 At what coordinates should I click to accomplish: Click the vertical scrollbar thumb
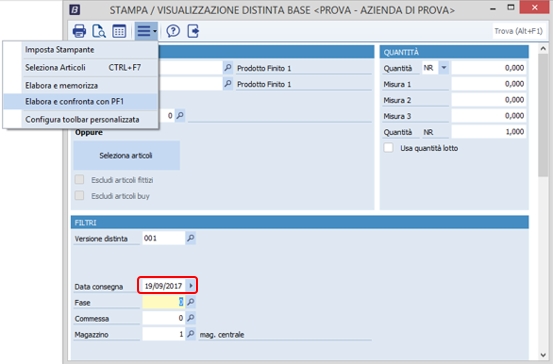coord(543,116)
